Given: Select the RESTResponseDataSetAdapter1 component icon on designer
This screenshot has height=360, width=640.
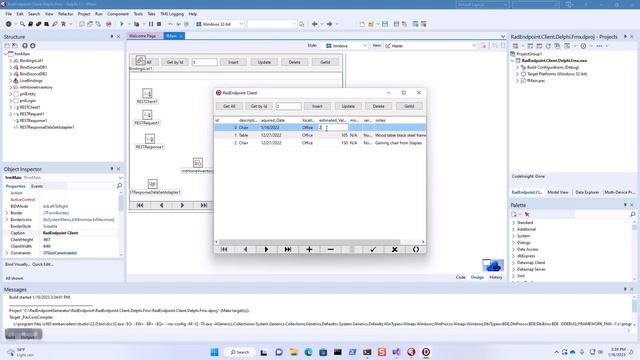Looking at the screenshot, I should coord(153,184).
